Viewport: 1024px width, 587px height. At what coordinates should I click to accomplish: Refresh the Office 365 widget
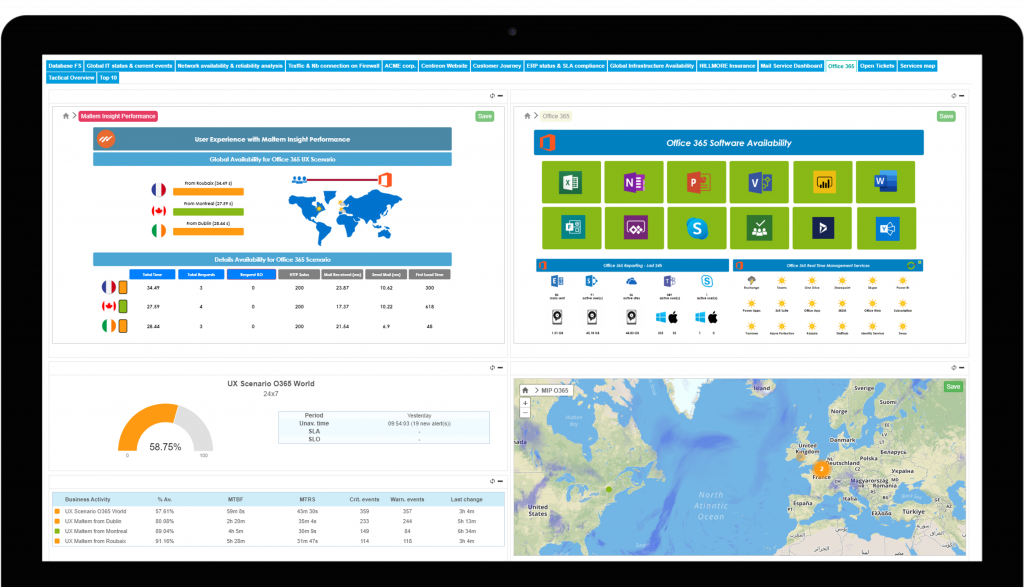click(x=953, y=96)
